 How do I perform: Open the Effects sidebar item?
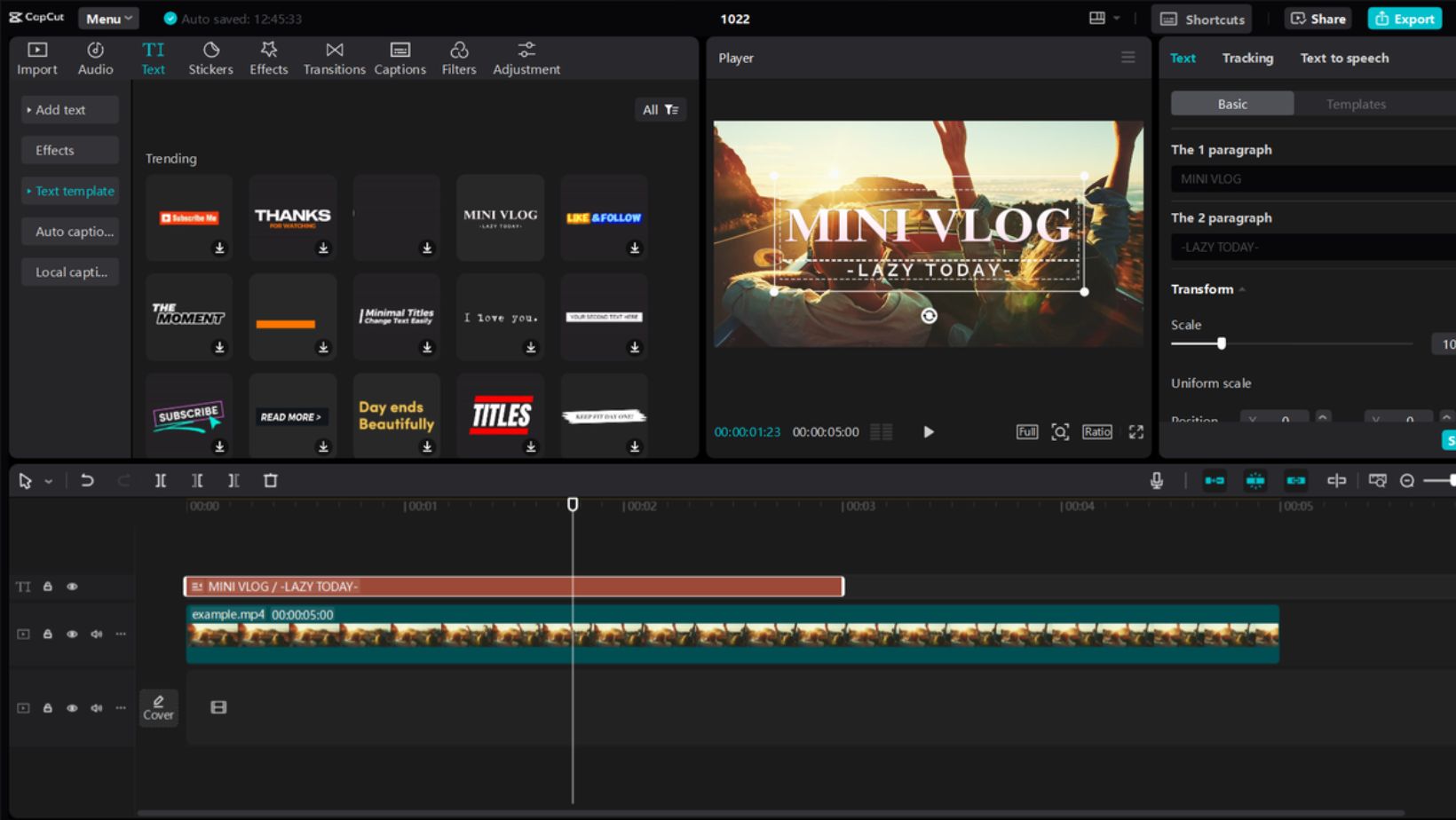click(x=70, y=150)
